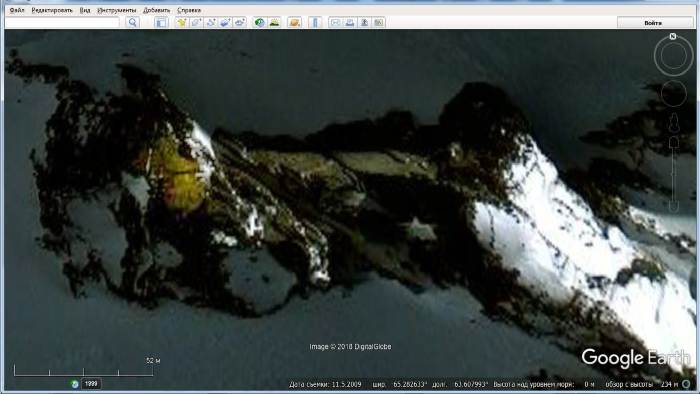700x394 pixels.
Task: Open the Инструменты menu
Action: point(117,10)
